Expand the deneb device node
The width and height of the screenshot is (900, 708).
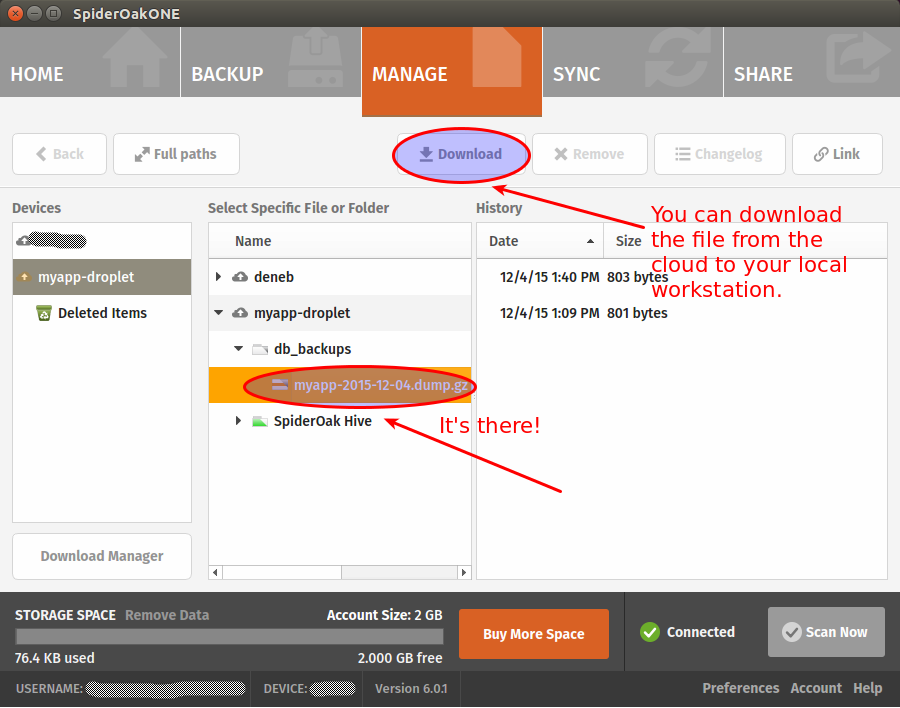point(218,277)
